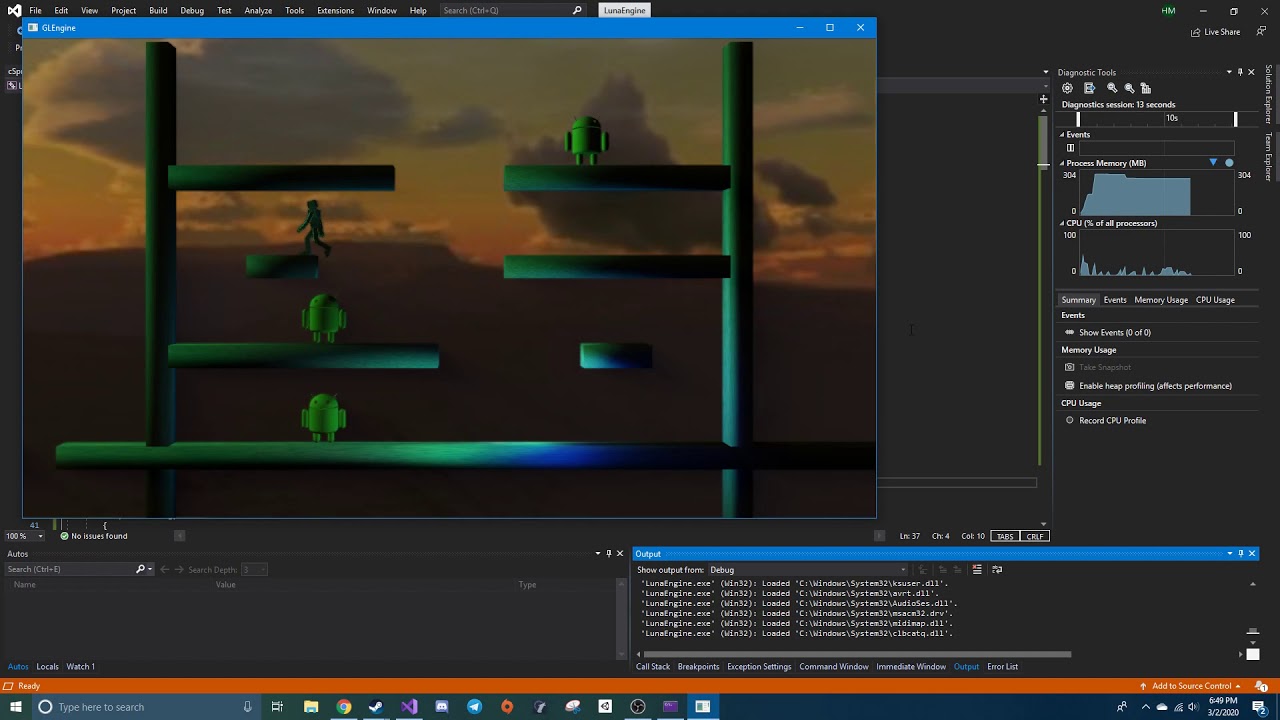
Task: Click the export diagnostics session icon
Action: (x=1089, y=88)
